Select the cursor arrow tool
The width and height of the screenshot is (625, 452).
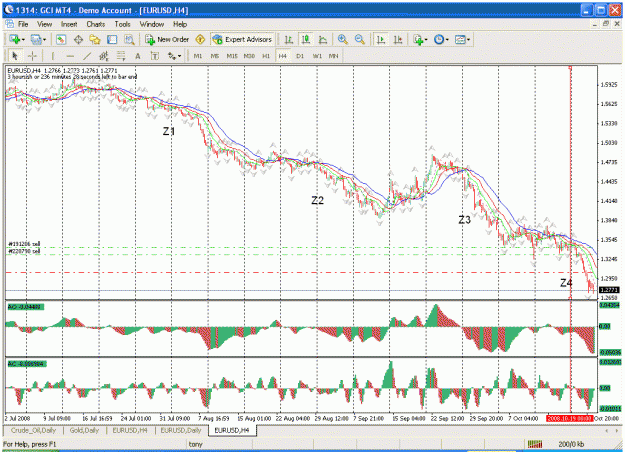click(x=15, y=56)
